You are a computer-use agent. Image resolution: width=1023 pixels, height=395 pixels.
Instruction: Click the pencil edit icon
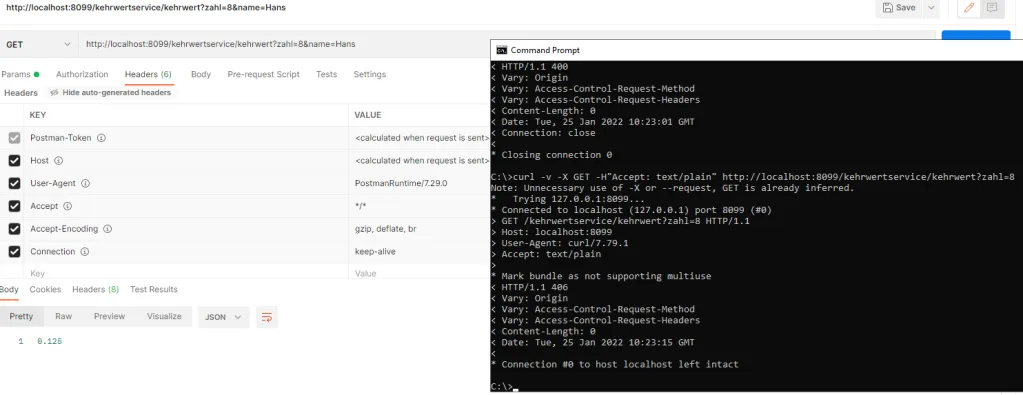(969, 8)
